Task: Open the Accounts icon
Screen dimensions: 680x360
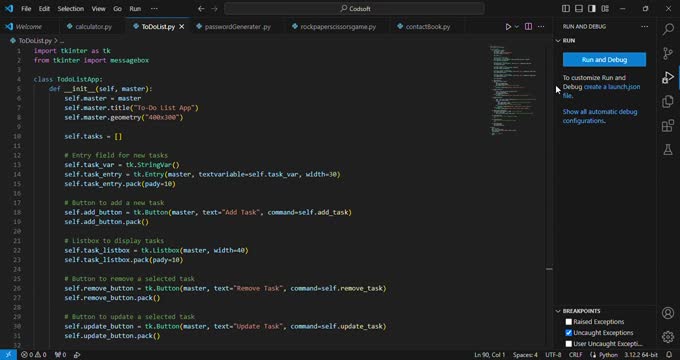Action: [x=668, y=313]
